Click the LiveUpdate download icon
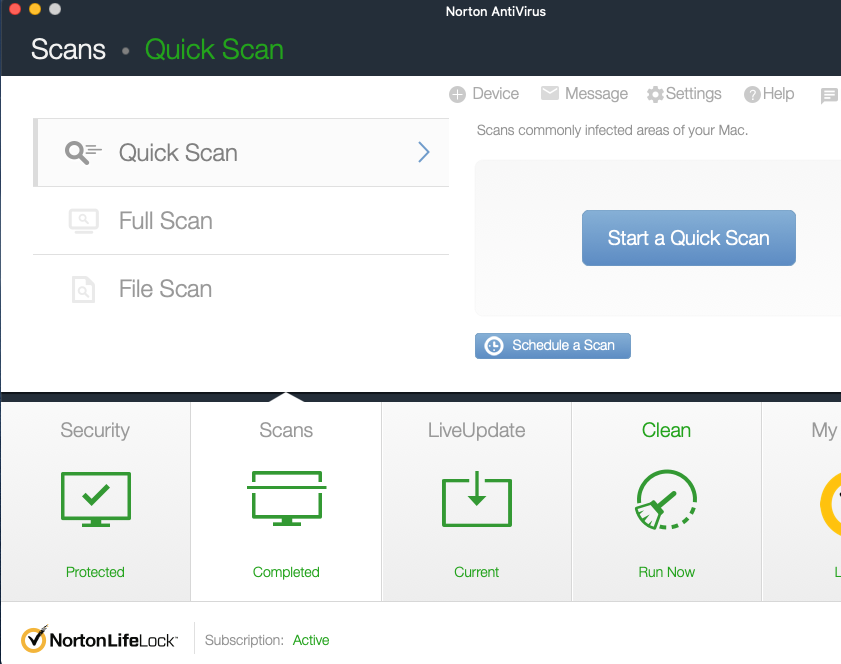Viewport: 841px width, 664px height. [476, 499]
